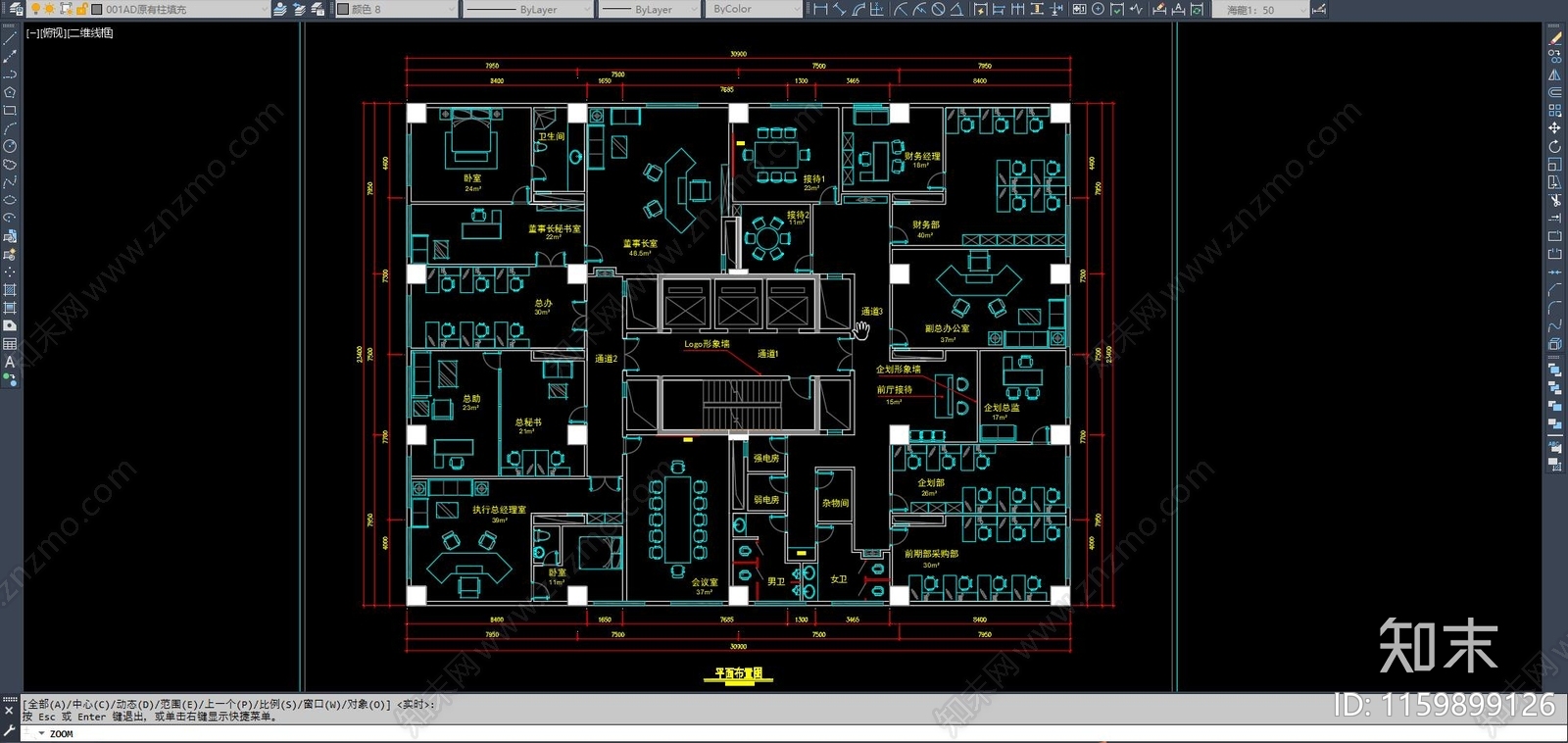Close the command line panel with X

tap(9, 711)
